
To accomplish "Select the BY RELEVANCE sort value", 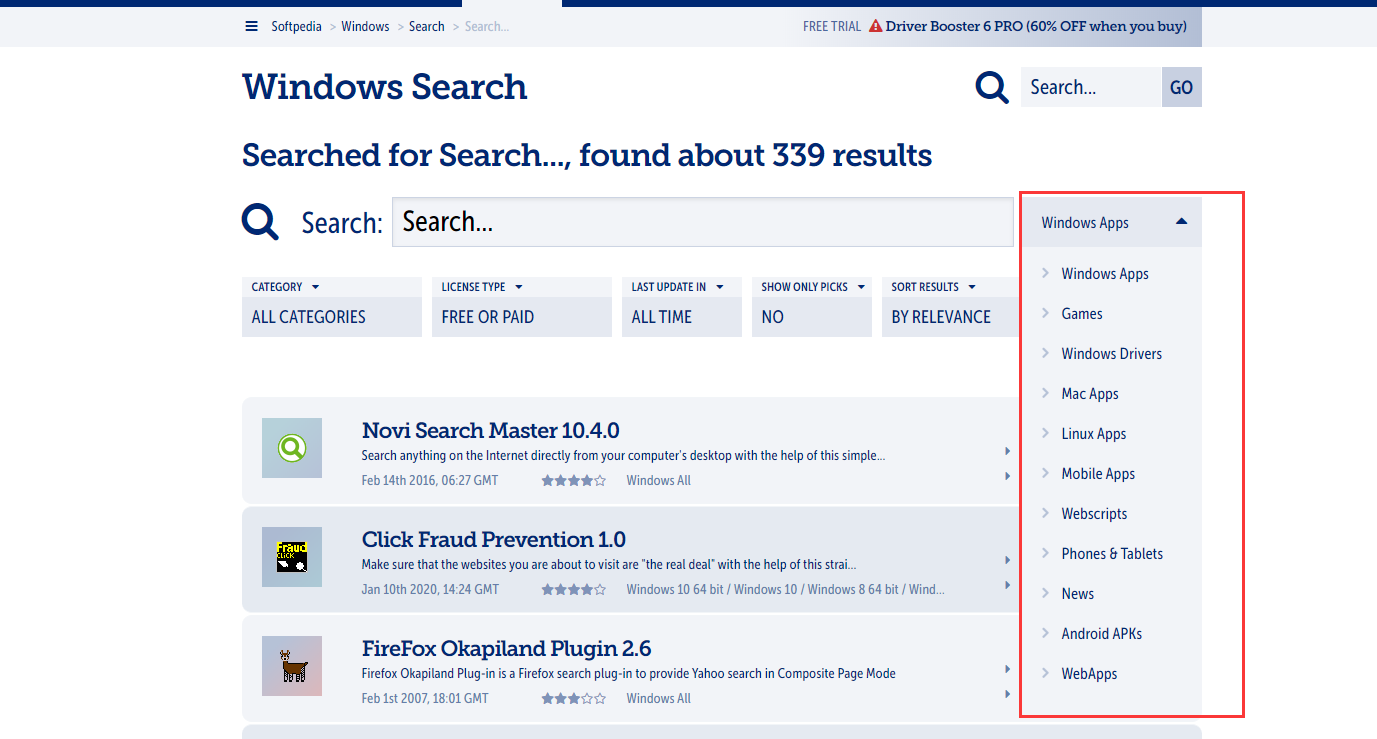I will point(950,317).
